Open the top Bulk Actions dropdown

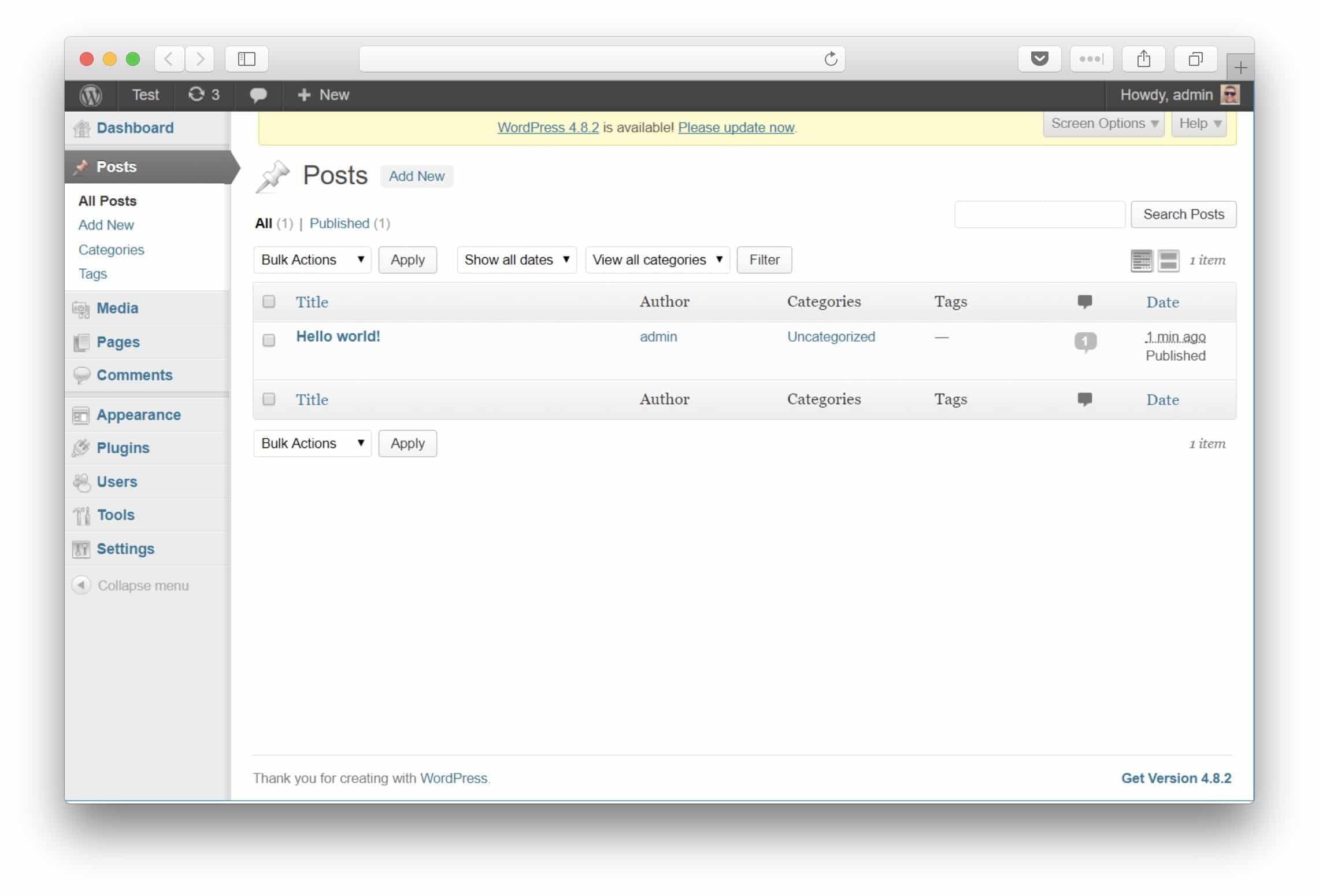pyautogui.click(x=312, y=260)
